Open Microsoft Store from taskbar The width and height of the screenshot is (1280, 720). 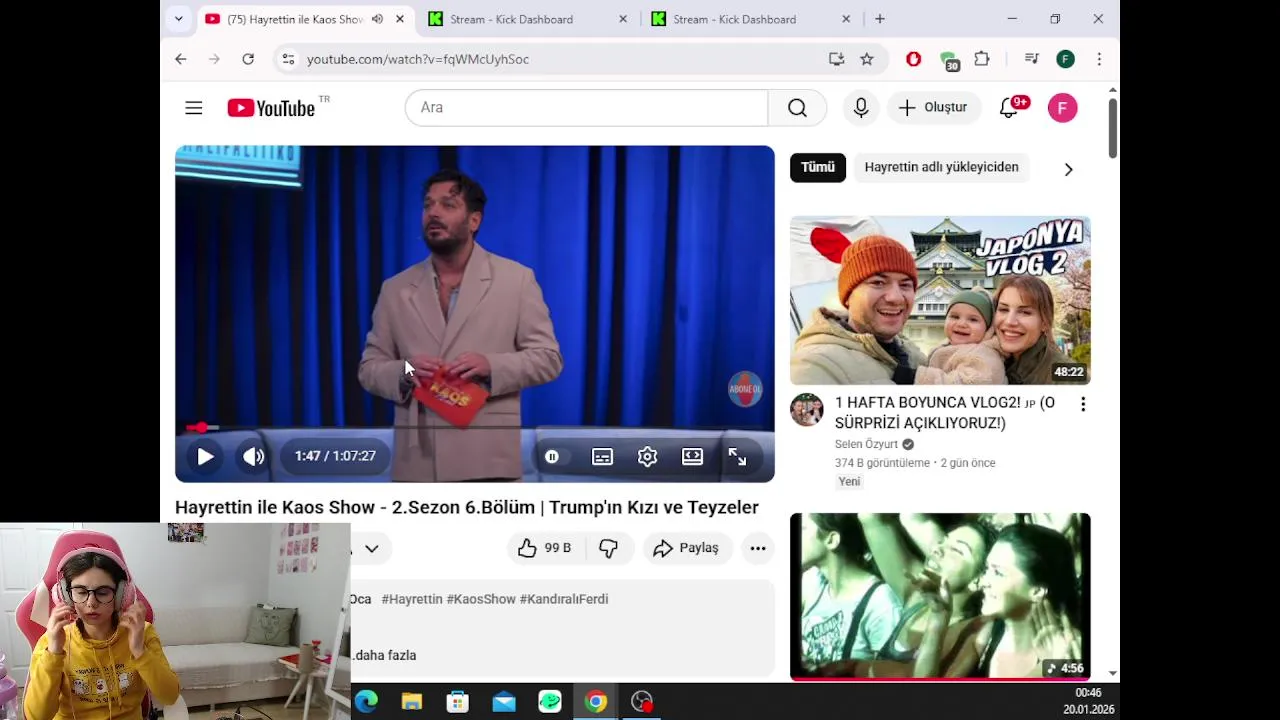pyautogui.click(x=458, y=702)
